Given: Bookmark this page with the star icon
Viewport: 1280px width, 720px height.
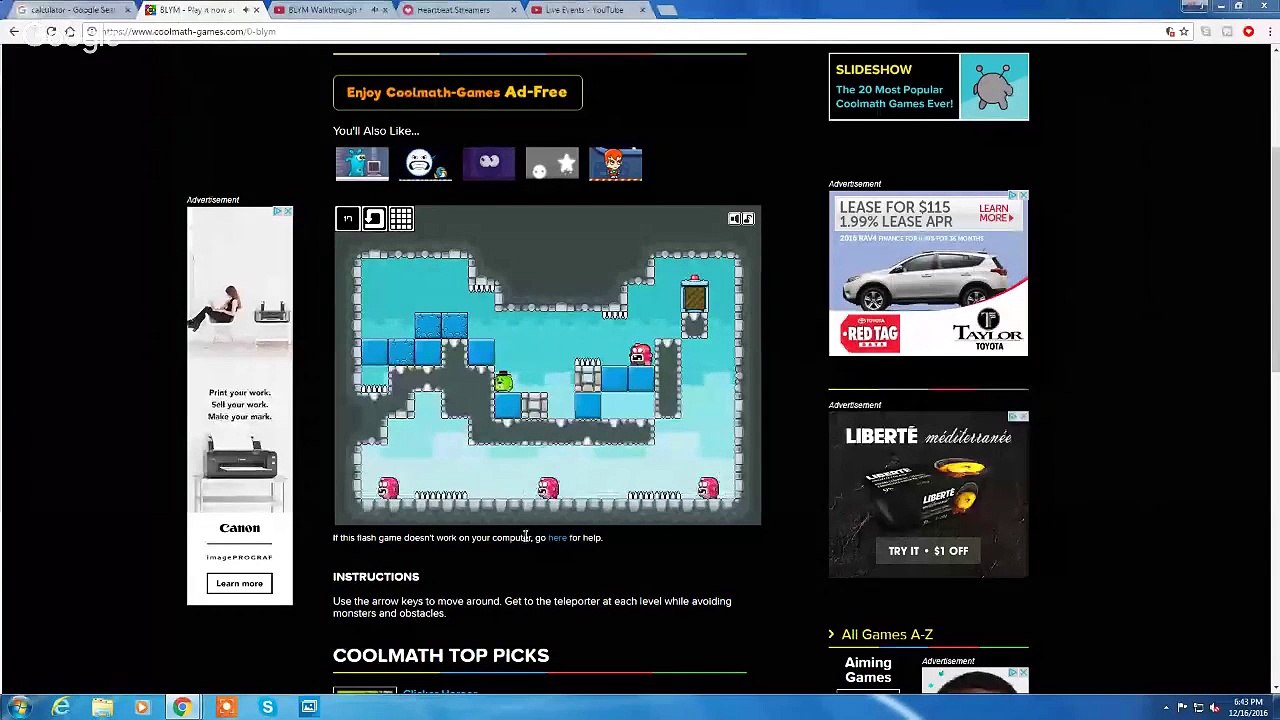Looking at the screenshot, I should click(x=1184, y=32).
